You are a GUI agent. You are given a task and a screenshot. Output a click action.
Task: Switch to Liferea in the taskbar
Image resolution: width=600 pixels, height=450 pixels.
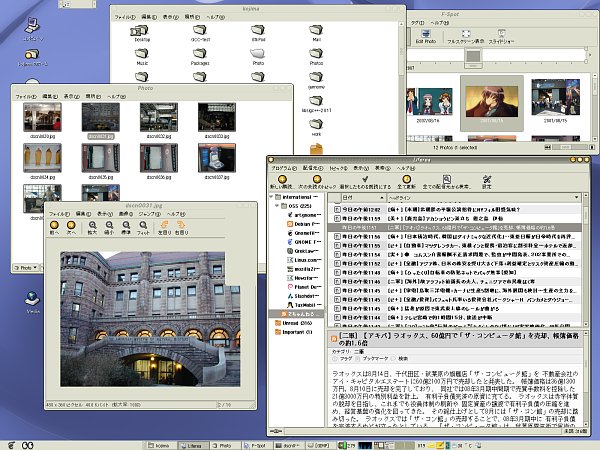193,445
